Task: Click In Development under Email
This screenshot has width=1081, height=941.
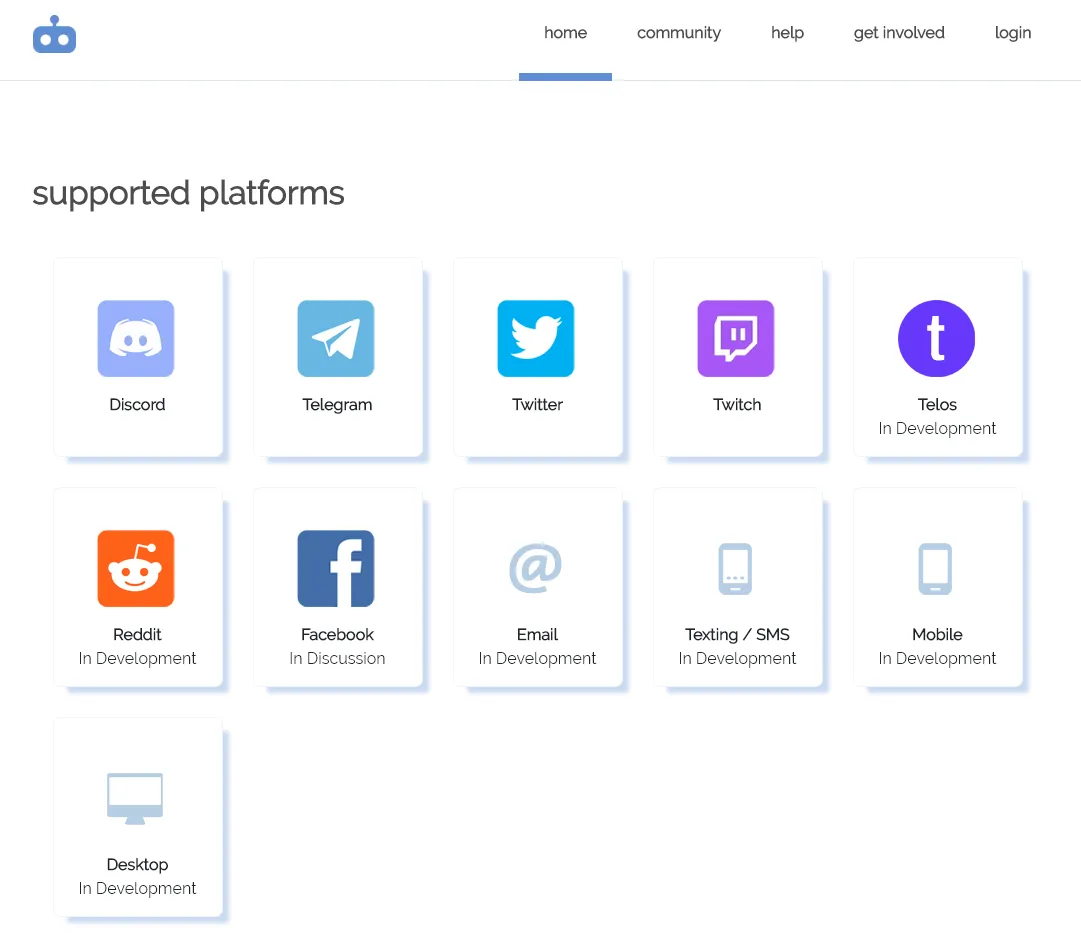Action: point(537,658)
